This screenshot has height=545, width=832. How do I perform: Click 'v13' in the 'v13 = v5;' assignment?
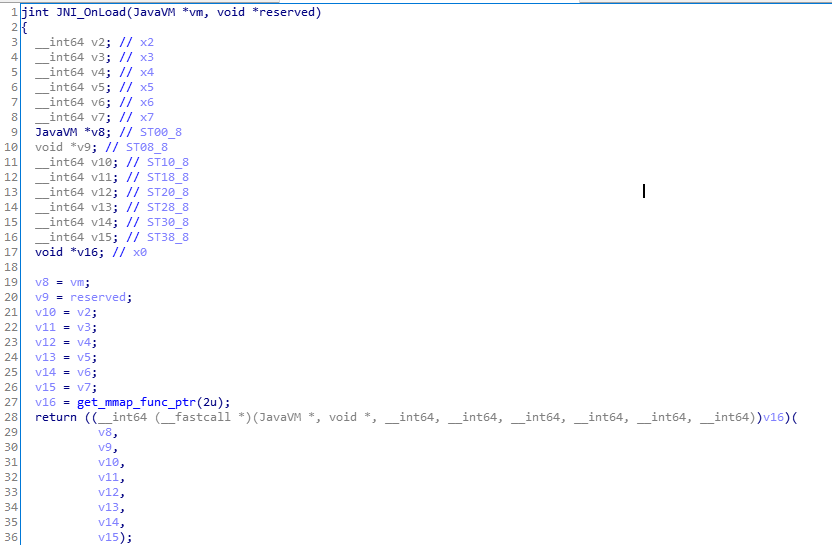(x=46, y=357)
